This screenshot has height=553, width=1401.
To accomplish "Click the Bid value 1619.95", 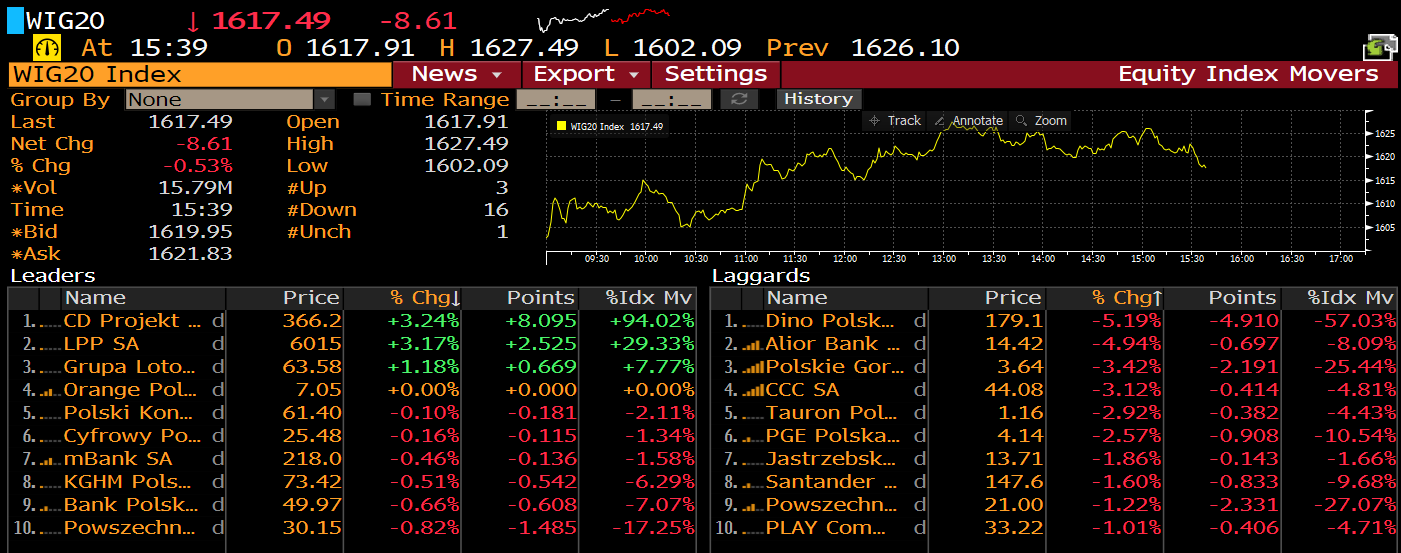I will 190,232.
